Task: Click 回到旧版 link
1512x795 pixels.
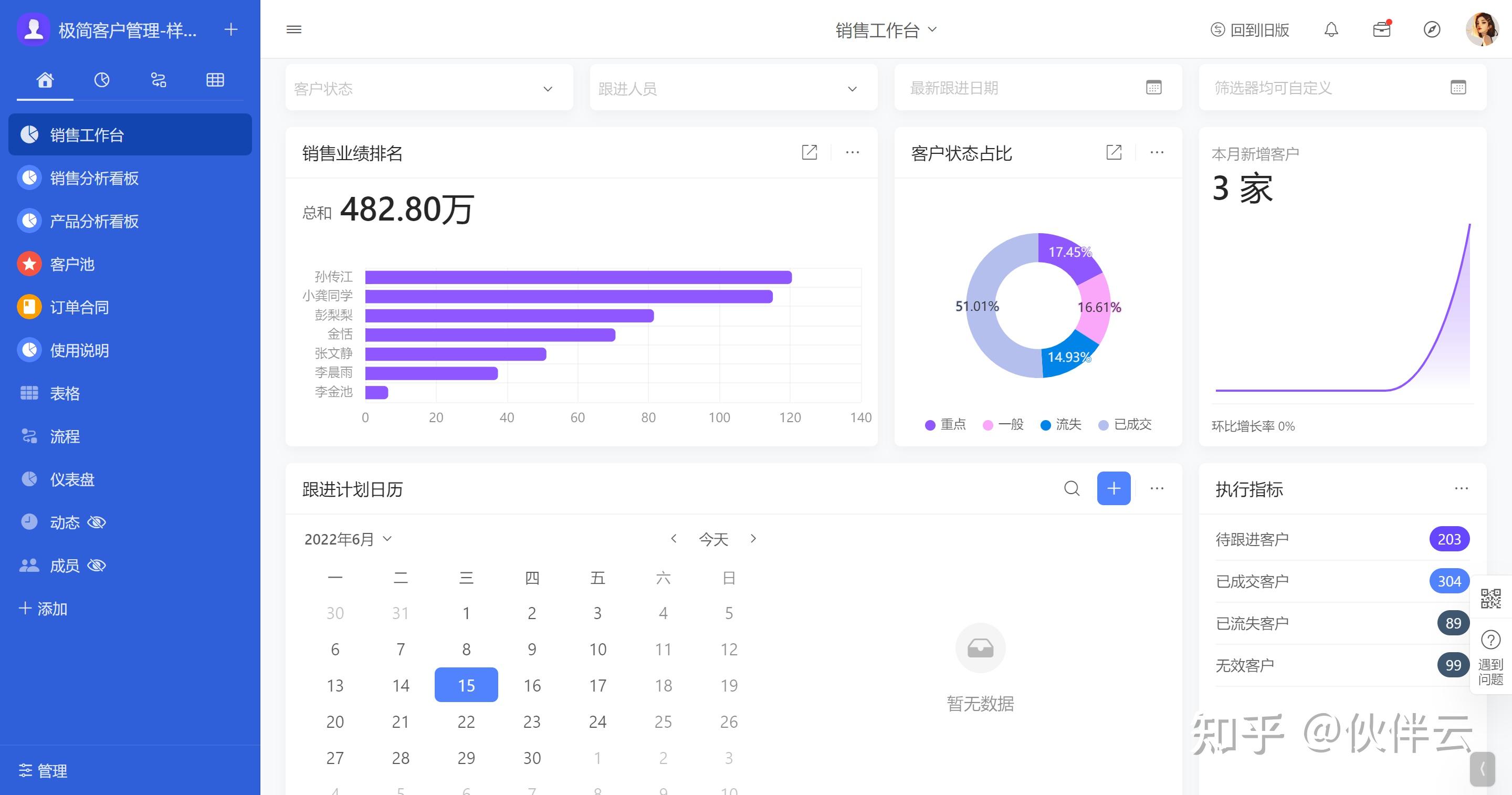Action: (1250, 29)
